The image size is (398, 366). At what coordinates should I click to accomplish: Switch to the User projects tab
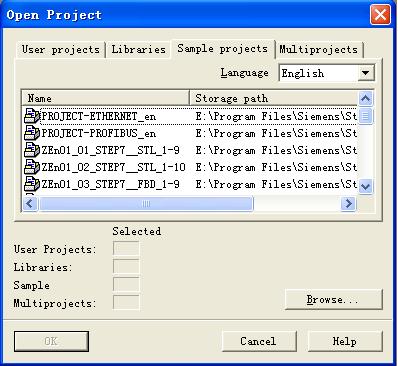click(61, 50)
